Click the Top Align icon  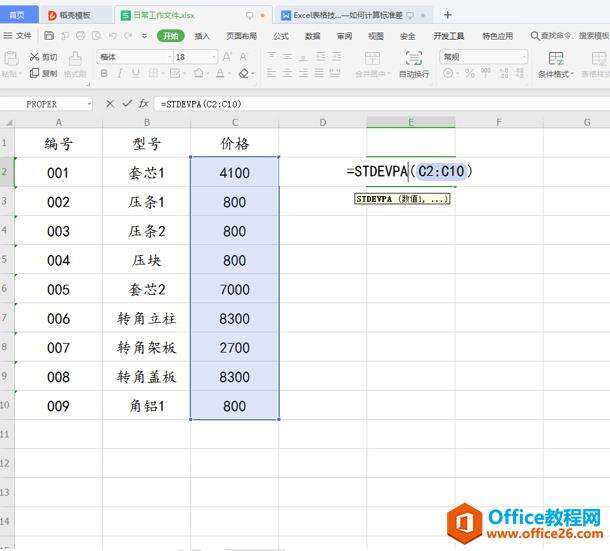[272, 57]
